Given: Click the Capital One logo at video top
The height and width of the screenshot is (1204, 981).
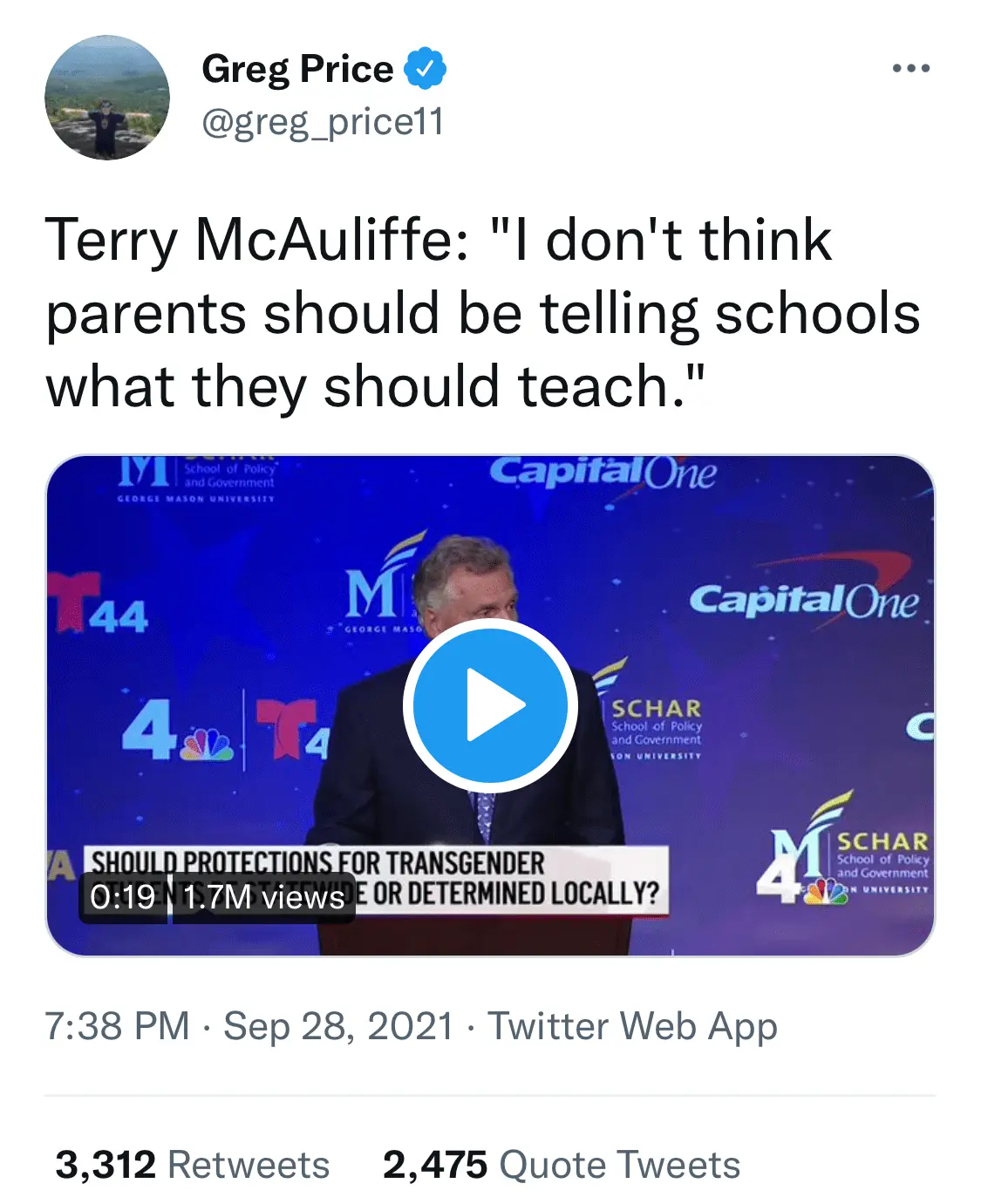Looking at the screenshot, I should [x=603, y=473].
